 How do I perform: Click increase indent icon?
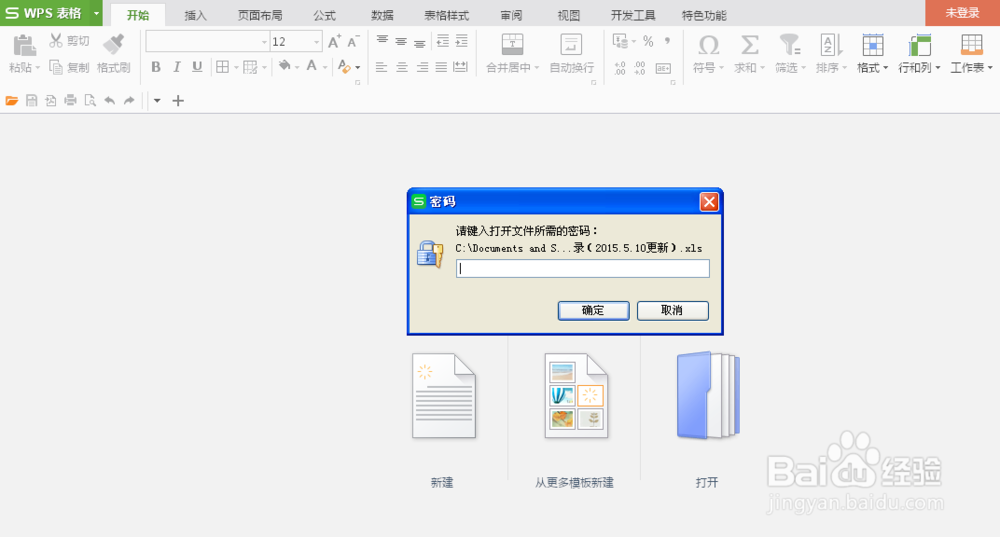tap(462, 41)
